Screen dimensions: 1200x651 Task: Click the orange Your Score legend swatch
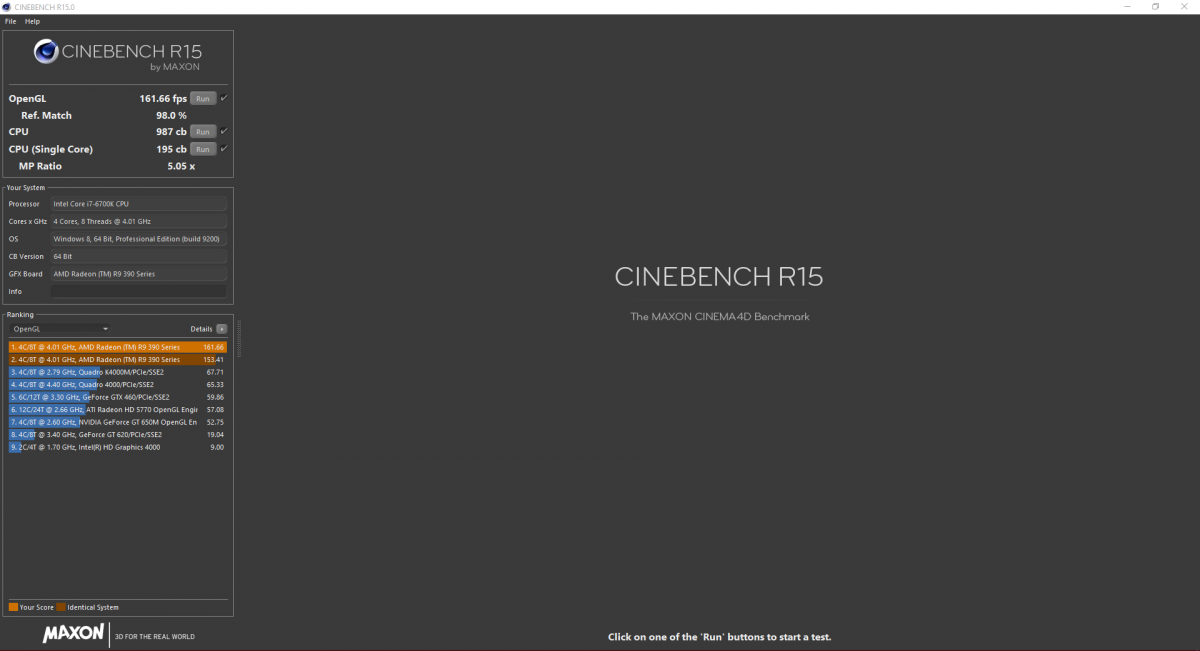click(13, 607)
